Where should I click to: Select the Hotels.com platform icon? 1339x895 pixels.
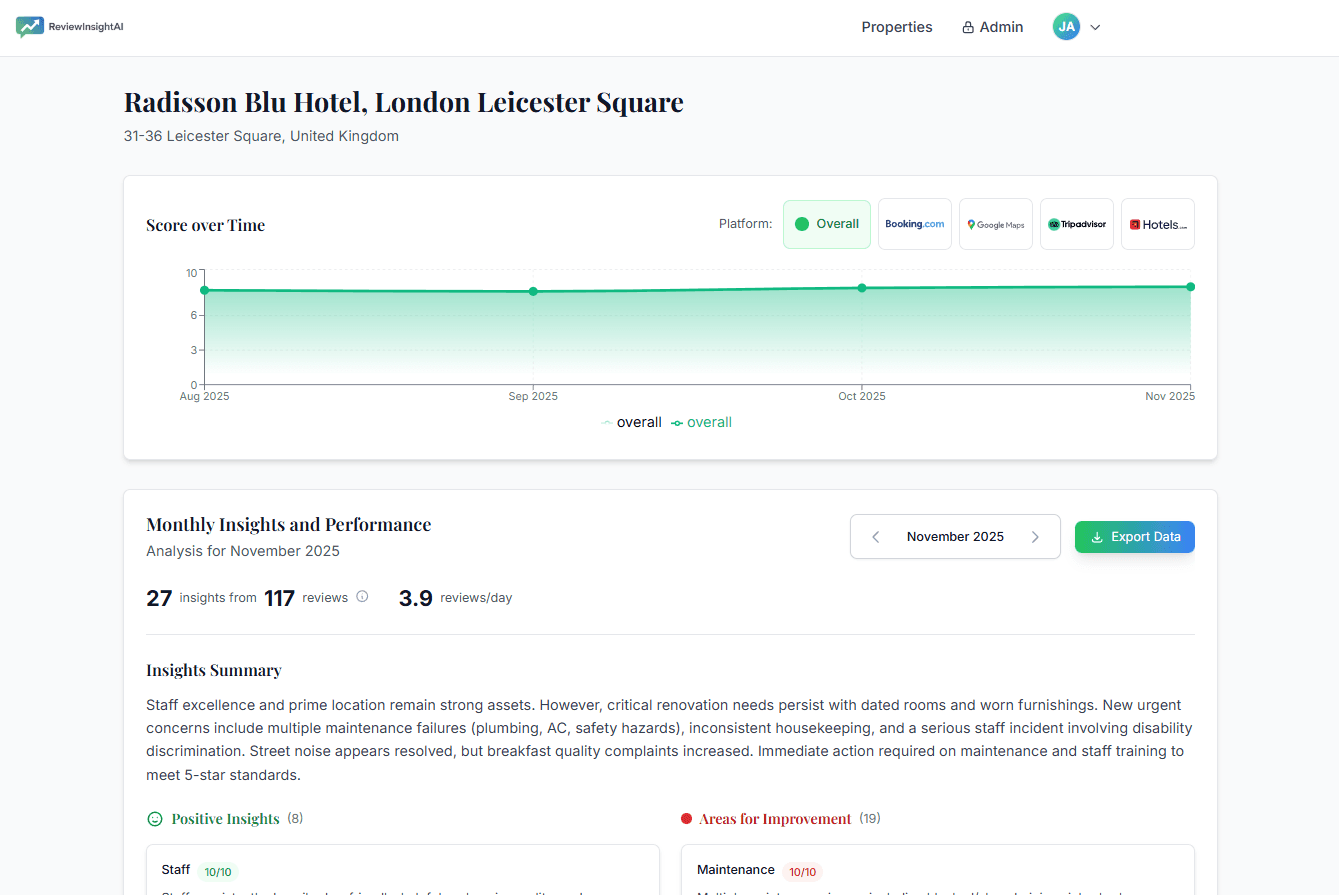click(1157, 223)
